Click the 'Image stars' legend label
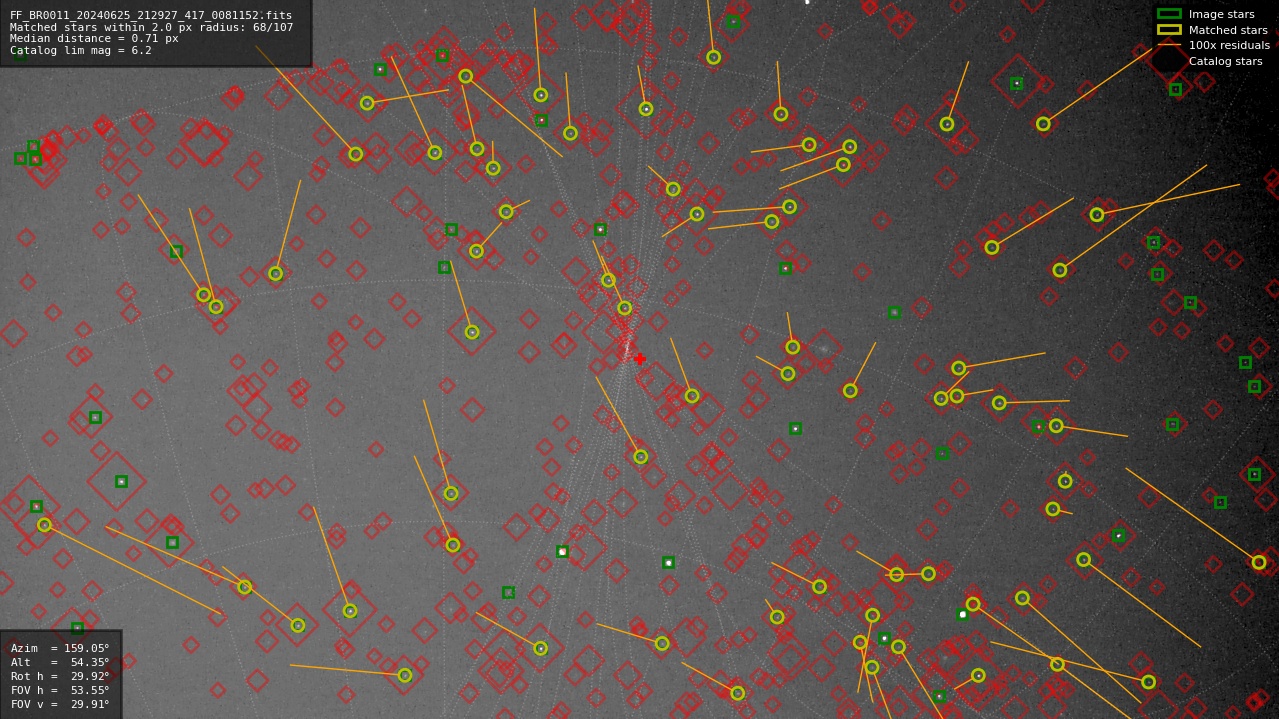The width and height of the screenshot is (1279, 719). coord(1221,15)
